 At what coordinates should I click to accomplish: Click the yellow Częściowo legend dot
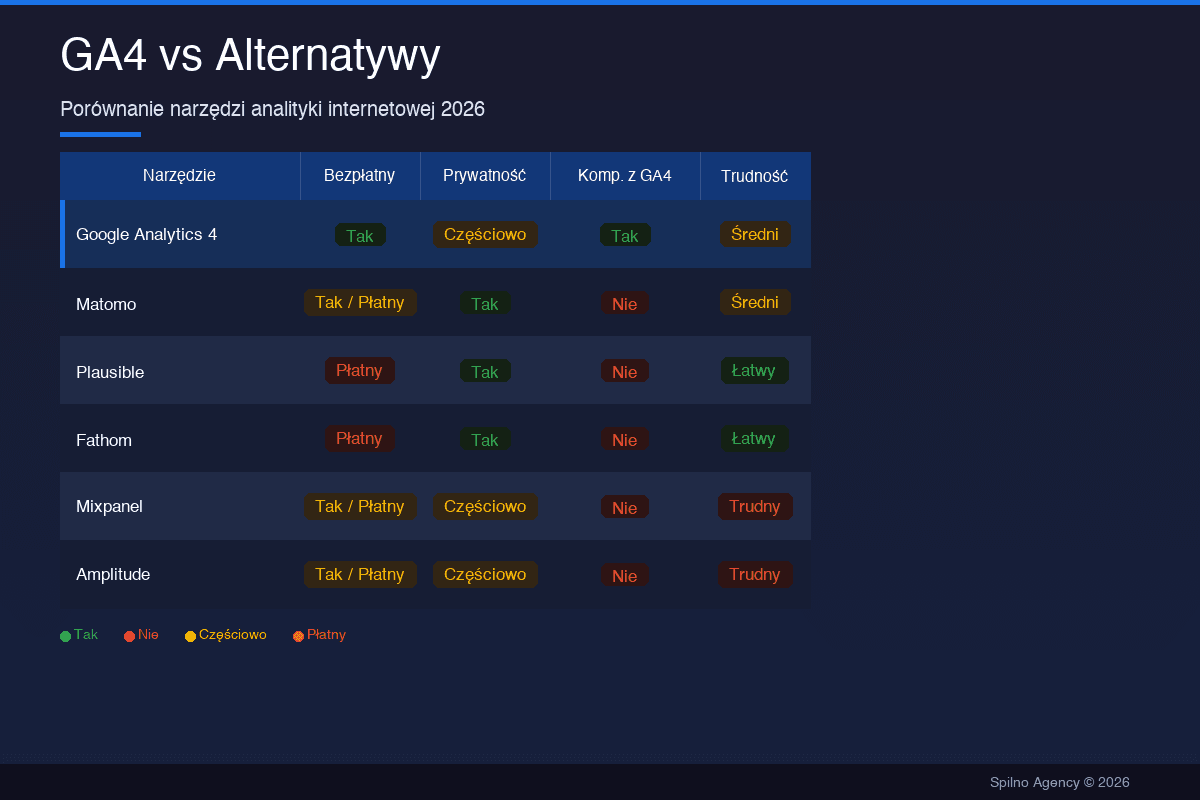pos(190,636)
